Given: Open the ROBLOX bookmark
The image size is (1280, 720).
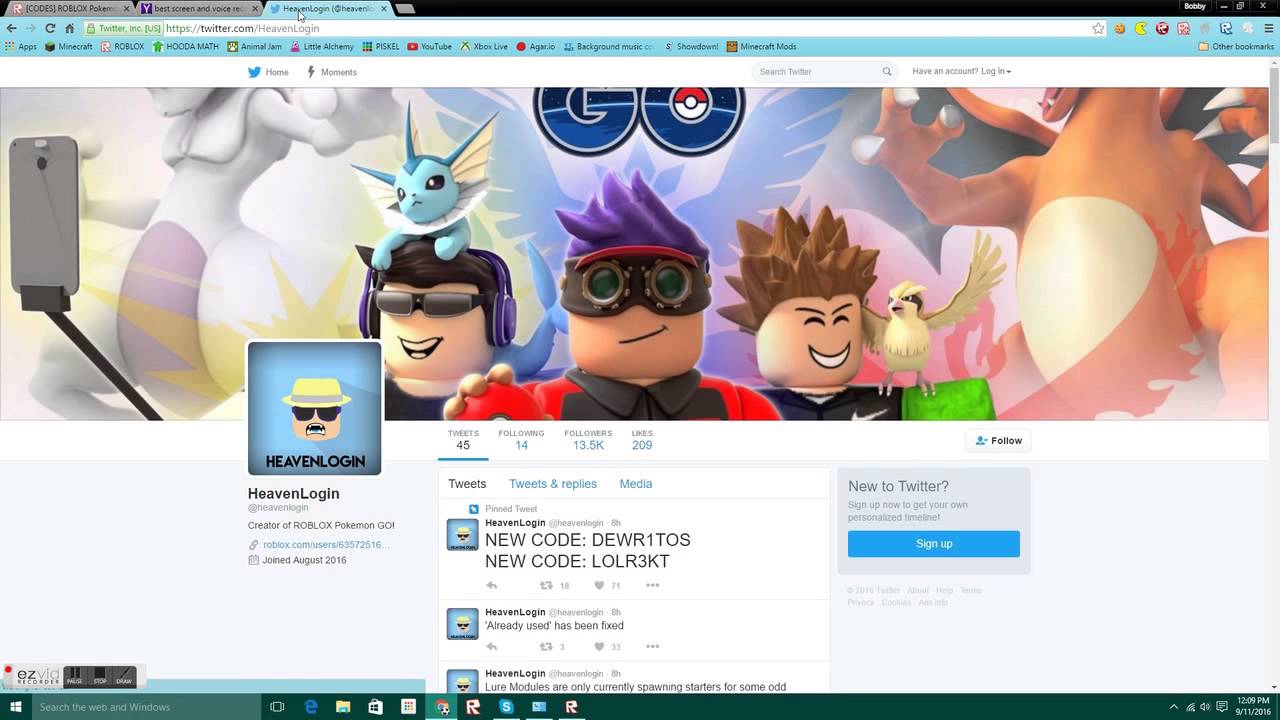Looking at the screenshot, I should [x=122, y=47].
